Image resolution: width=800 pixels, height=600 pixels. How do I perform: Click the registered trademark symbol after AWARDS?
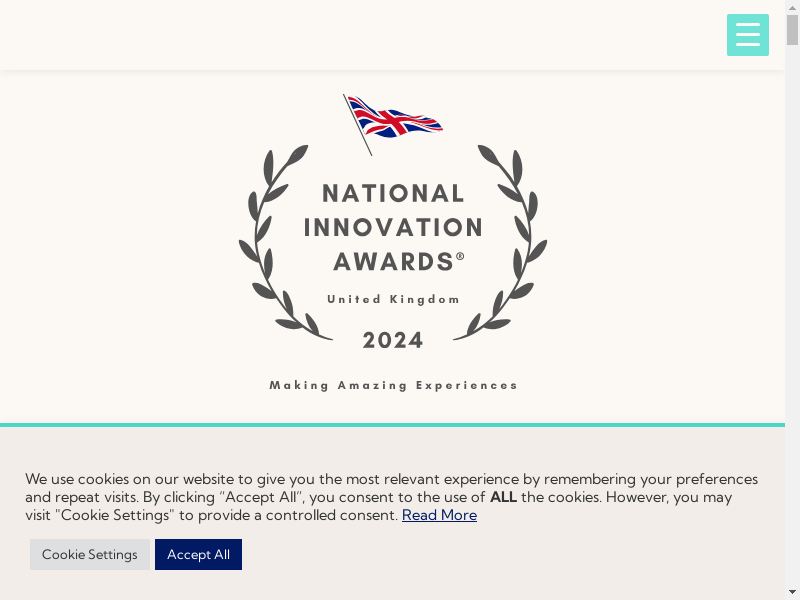pyautogui.click(x=460, y=256)
